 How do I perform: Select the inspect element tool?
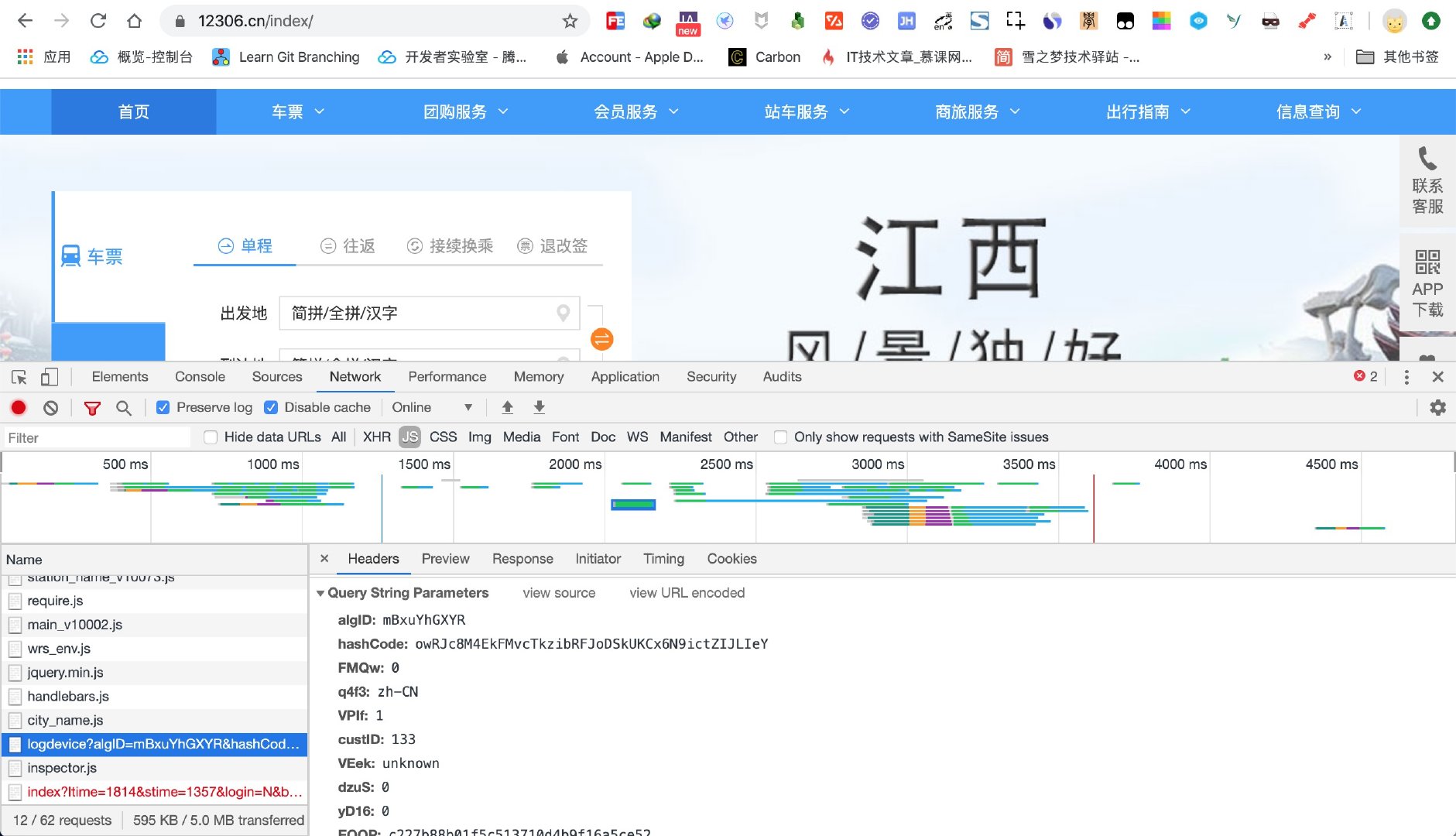coord(19,377)
